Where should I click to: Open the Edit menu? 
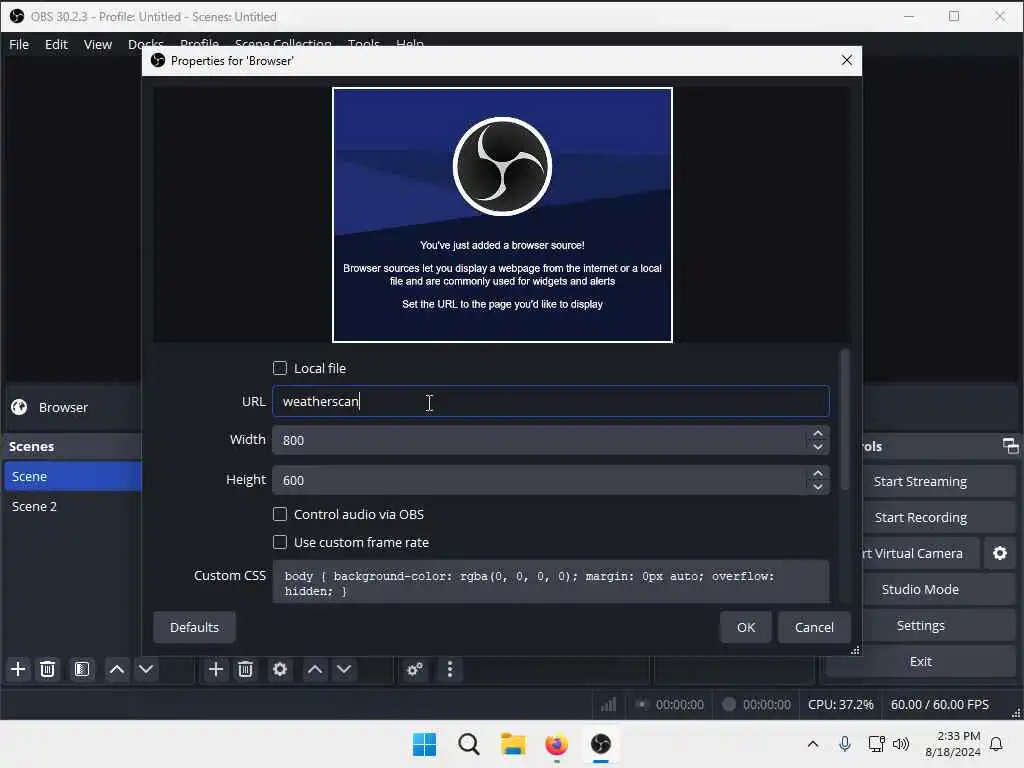pyautogui.click(x=56, y=44)
